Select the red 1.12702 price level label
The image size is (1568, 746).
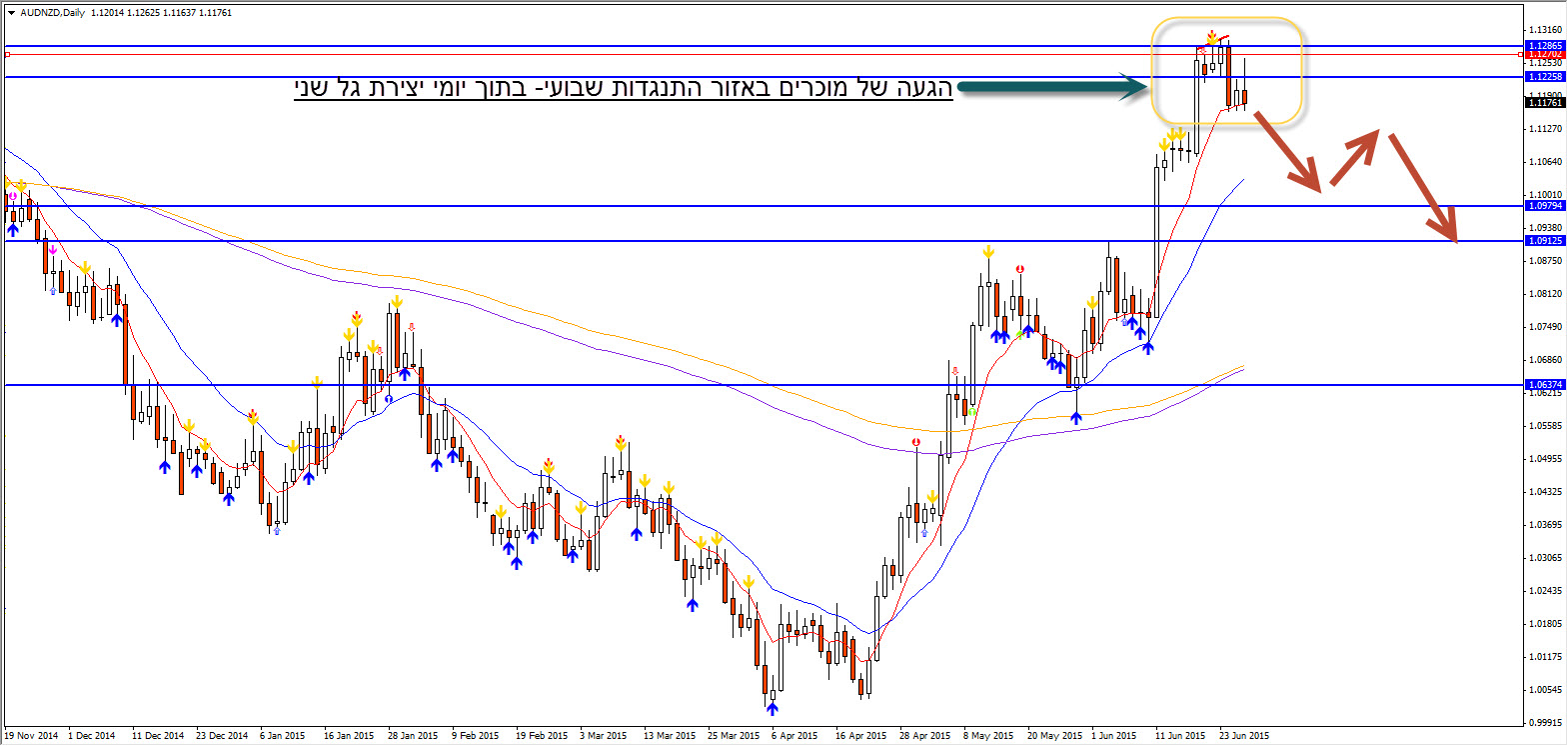(x=1545, y=54)
